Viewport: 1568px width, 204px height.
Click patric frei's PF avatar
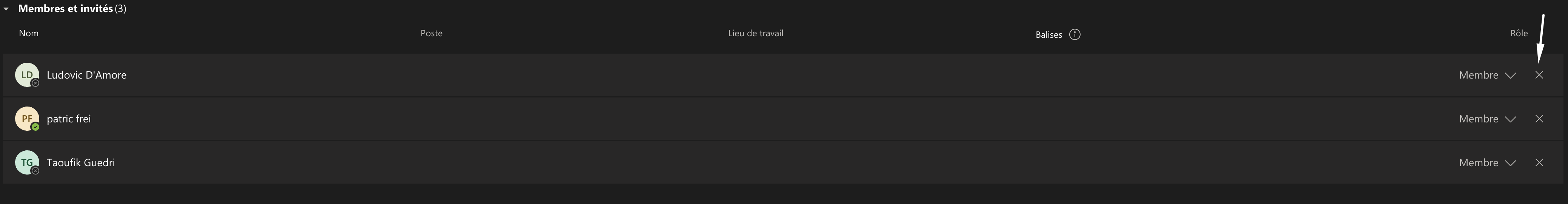point(27,119)
